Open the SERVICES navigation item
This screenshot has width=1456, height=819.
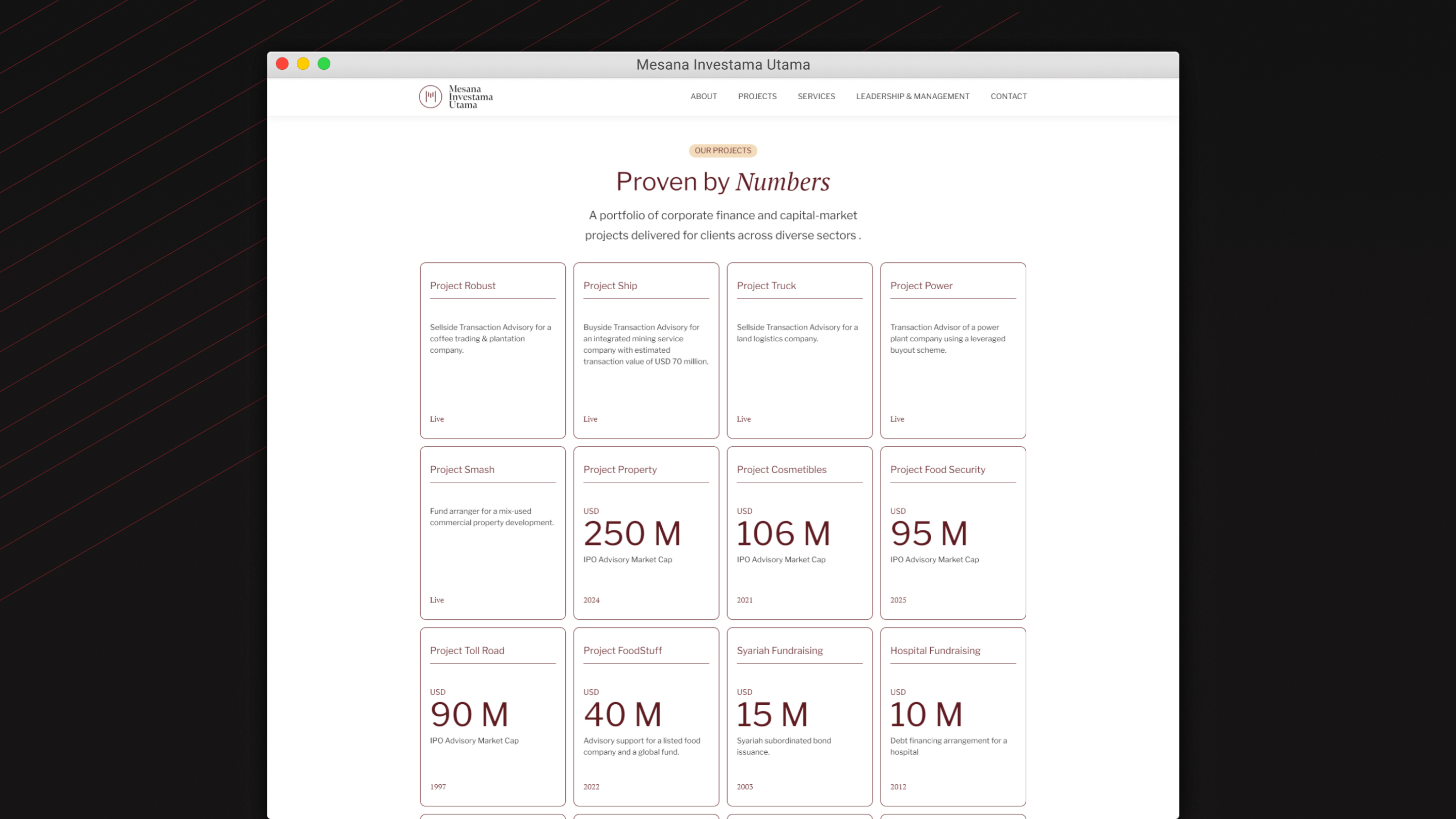(815, 97)
